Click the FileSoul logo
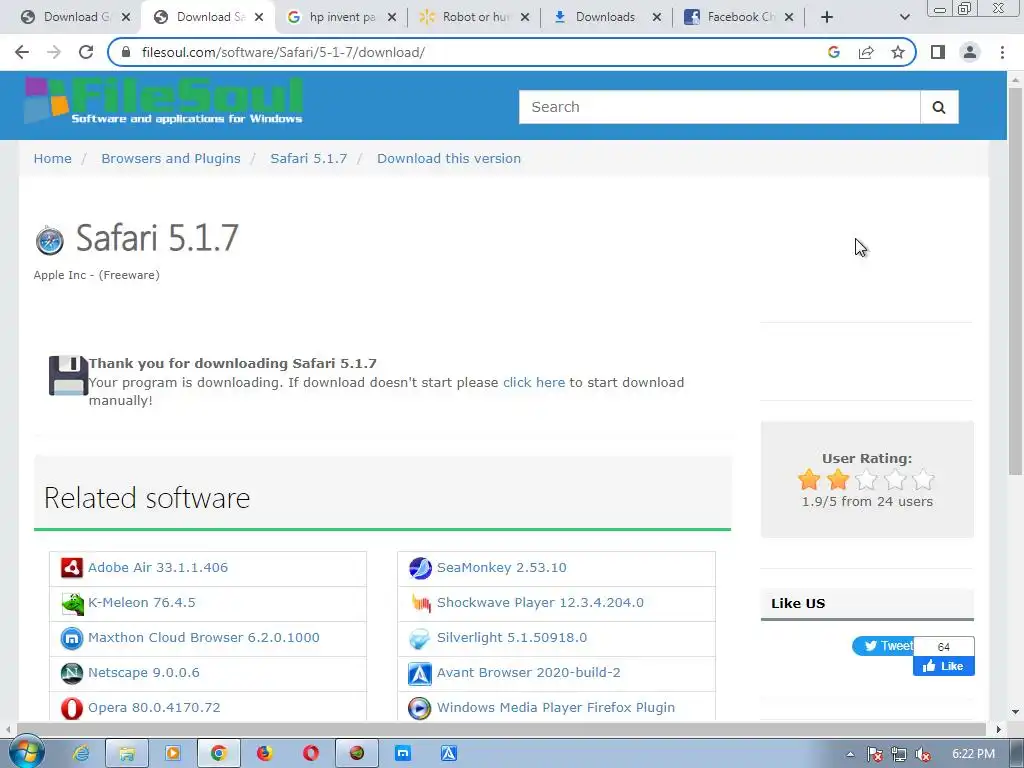This screenshot has height=768, width=1024. 164,101
